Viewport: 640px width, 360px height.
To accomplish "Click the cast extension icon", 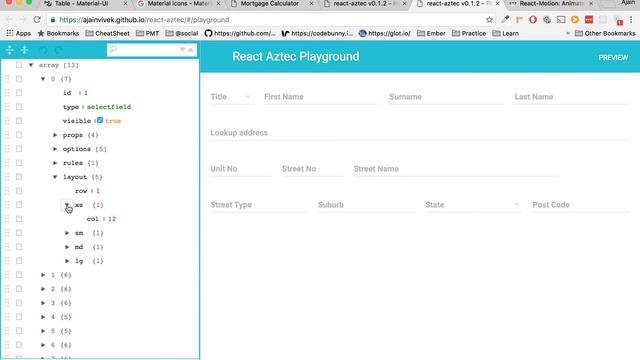I will [561, 19].
